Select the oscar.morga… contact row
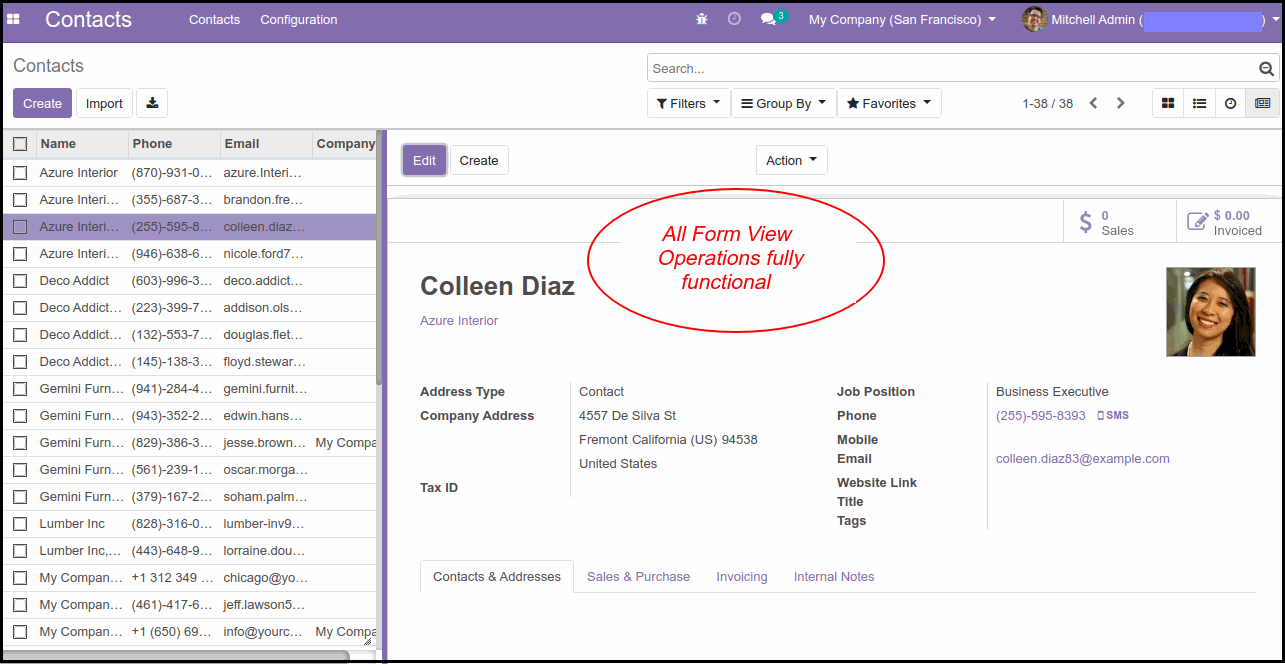This screenshot has height=664, width=1285. [190, 470]
